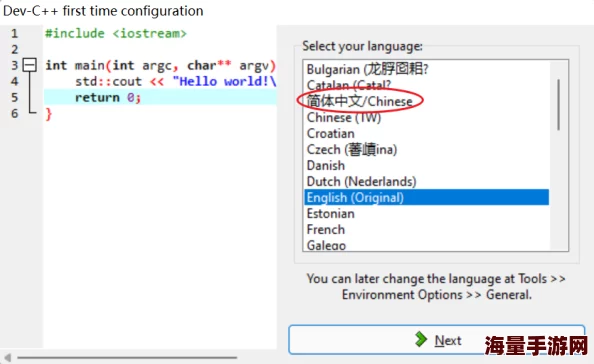
Task: Select Chinese (TW) language
Action: click(x=427, y=117)
